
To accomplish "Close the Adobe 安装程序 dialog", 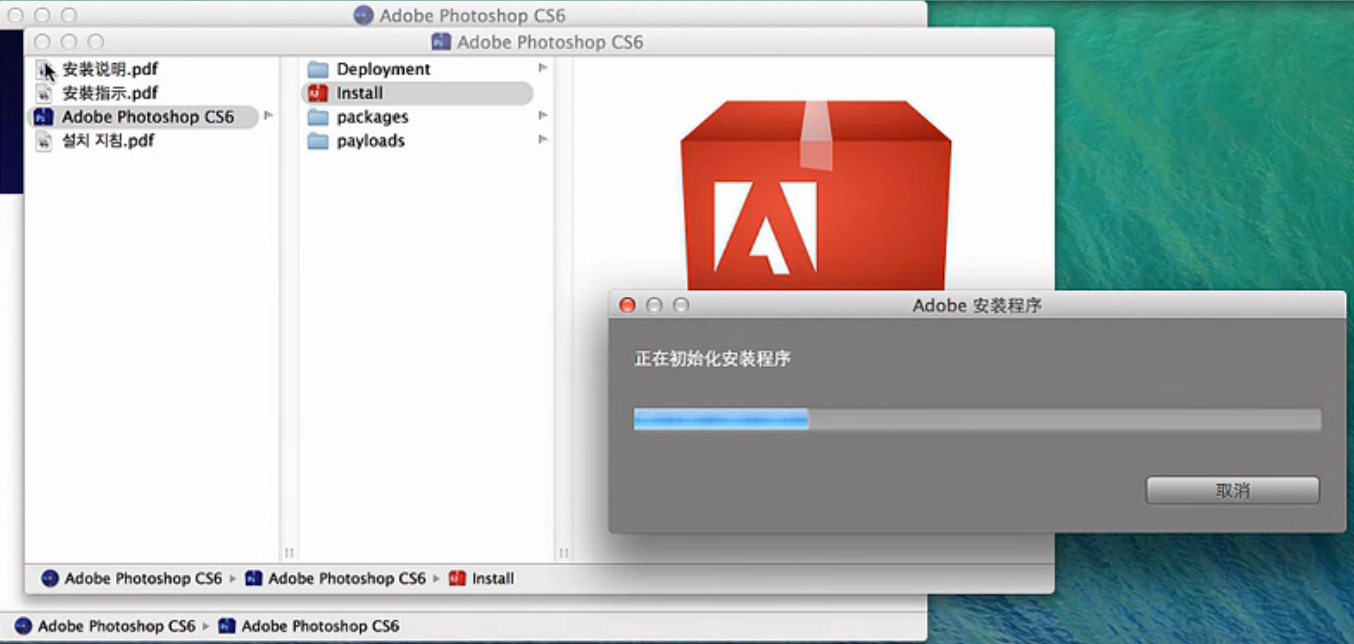I will point(628,305).
